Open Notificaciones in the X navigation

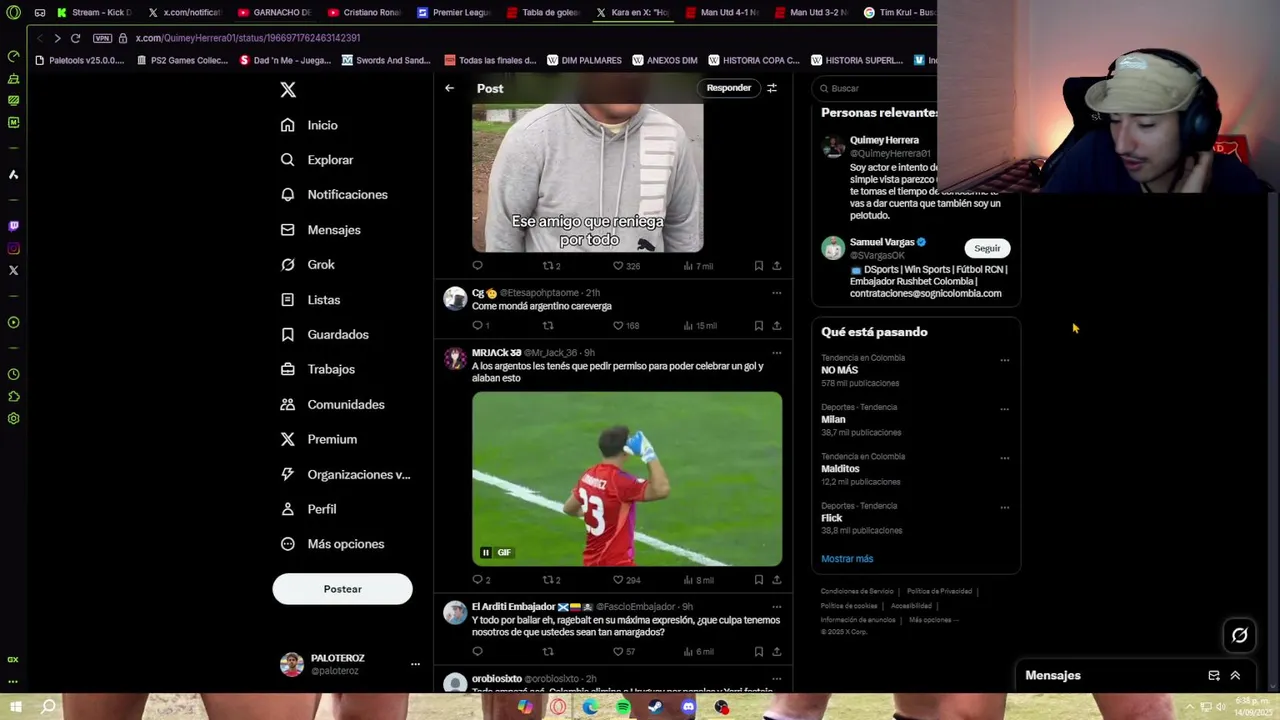pyautogui.click(x=335, y=195)
